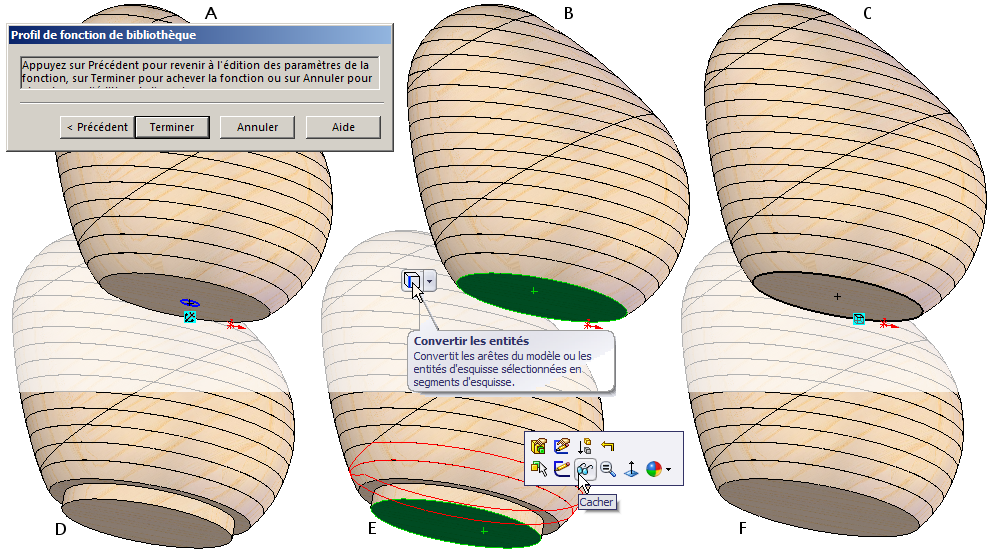Click the Convertir les entités tooltip title
The image size is (1000, 550).
pos(471,341)
